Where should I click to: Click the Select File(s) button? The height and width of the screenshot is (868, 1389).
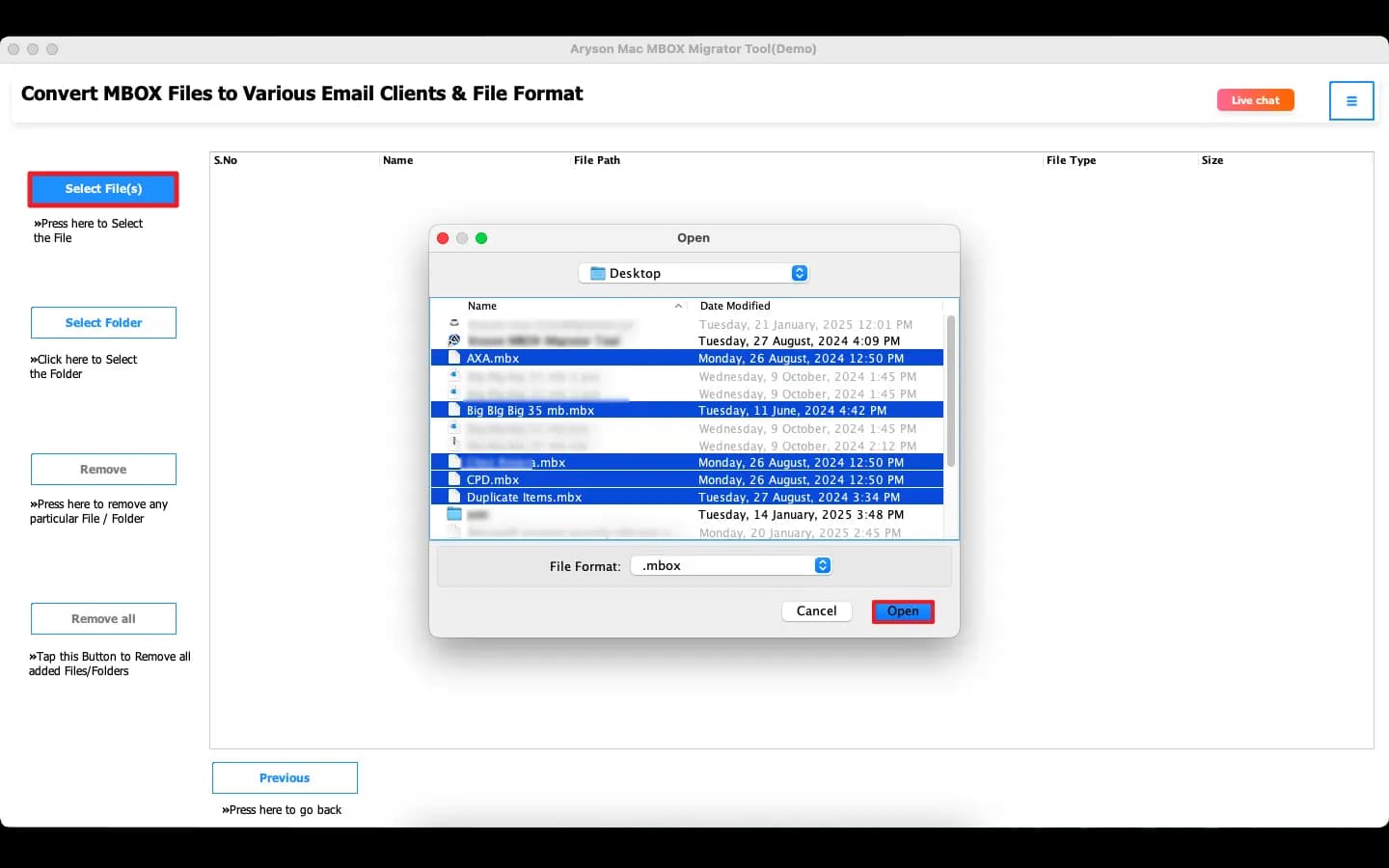pos(103,189)
